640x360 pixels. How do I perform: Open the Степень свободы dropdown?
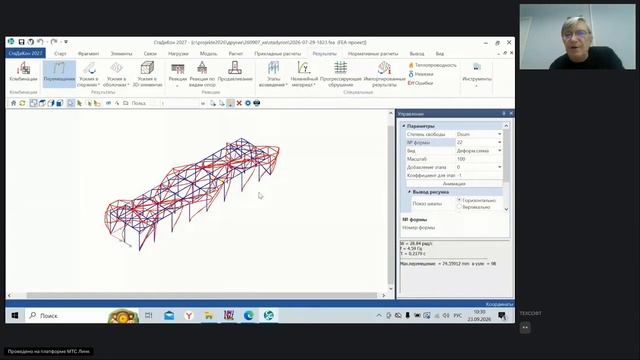click(500, 134)
